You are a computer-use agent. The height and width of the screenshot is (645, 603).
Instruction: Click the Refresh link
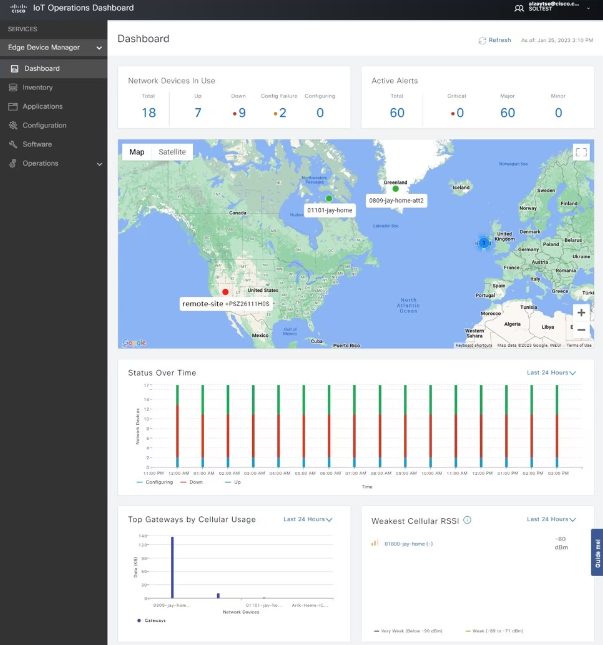pyautogui.click(x=499, y=40)
